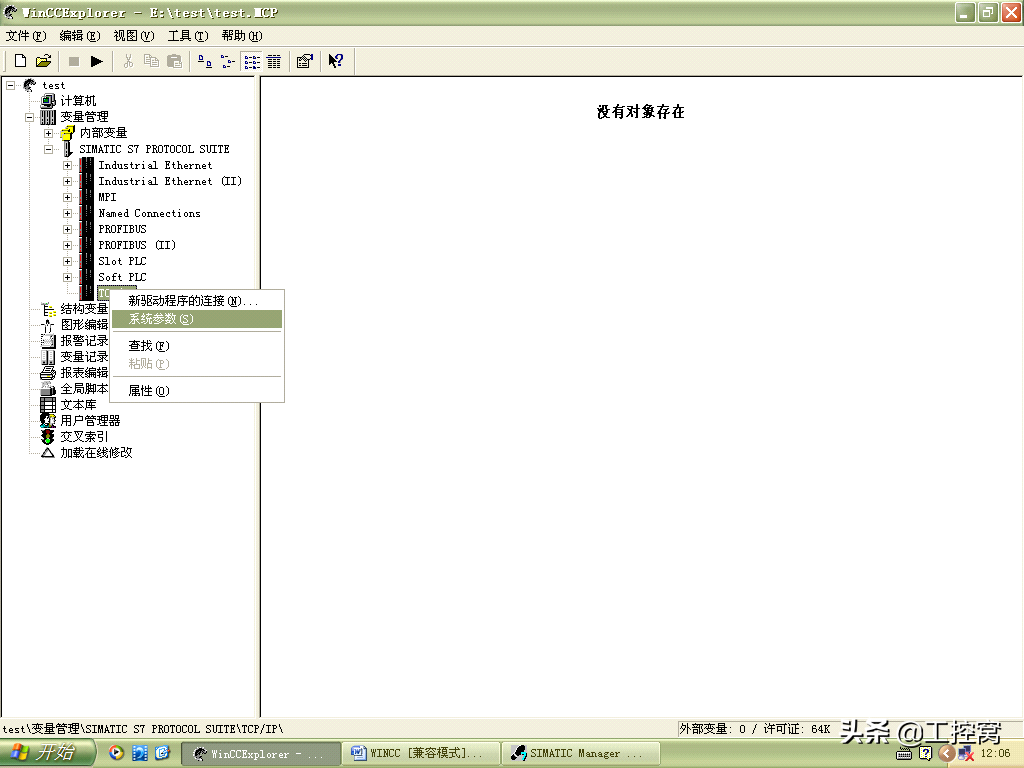Expand the 内部变量 tree node
Image resolution: width=1024 pixels, height=768 pixels.
coord(48,133)
